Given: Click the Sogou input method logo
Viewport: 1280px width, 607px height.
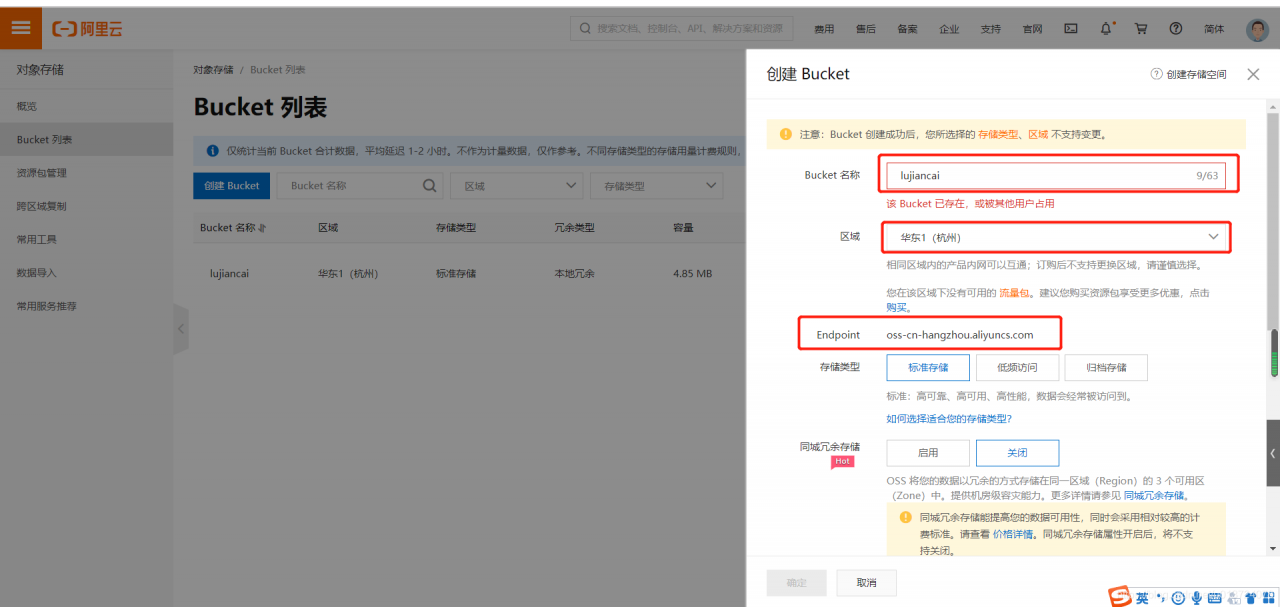Looking at the screenshot, I should pos(1119,597).
